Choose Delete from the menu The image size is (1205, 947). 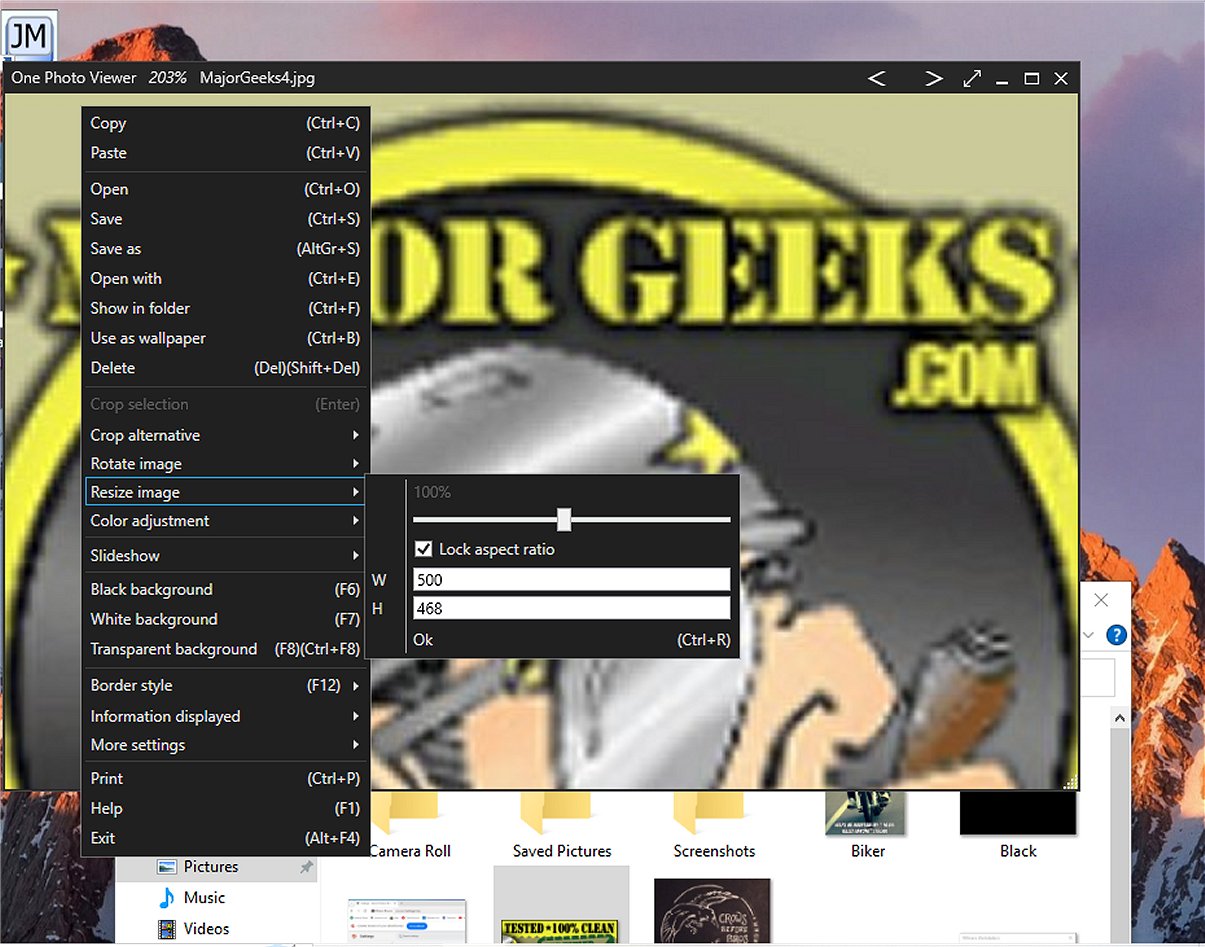(x=225, y=368)
